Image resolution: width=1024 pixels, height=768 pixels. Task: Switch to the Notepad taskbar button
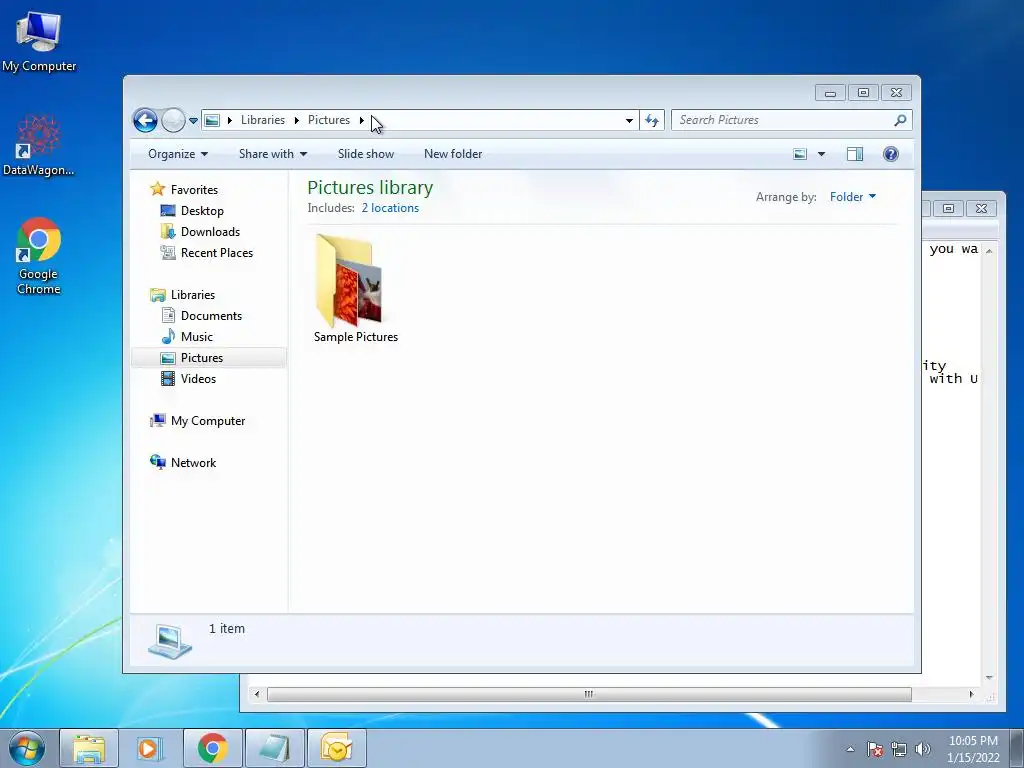[x=274, y=748]
